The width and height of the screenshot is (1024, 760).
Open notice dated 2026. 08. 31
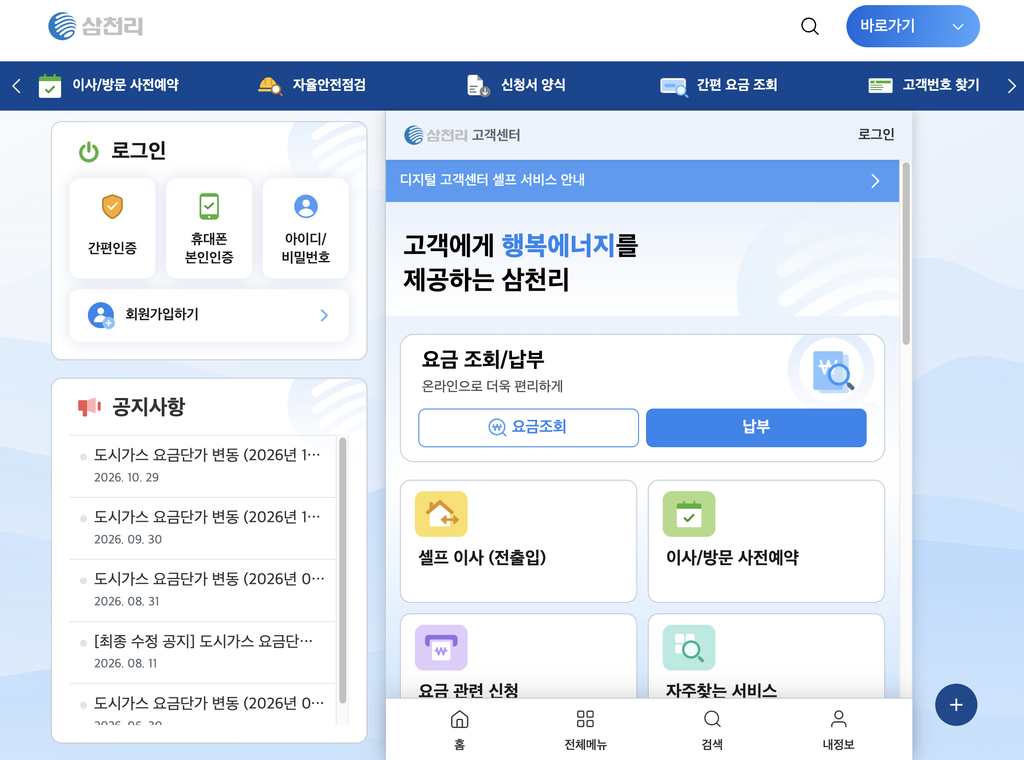tap(202, 590)
